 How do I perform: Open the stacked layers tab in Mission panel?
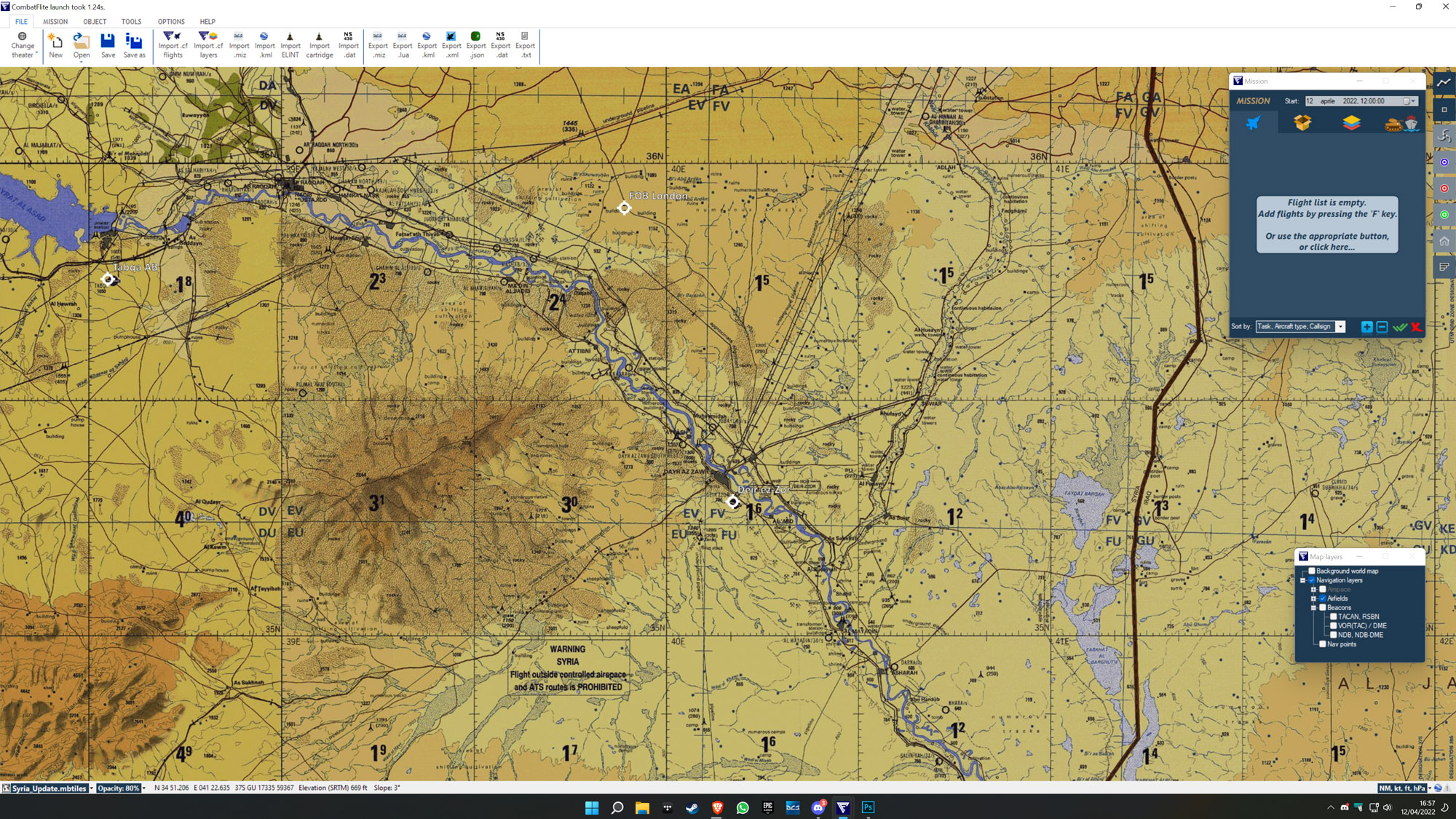pyautogui.click(x=1351, y=123)
